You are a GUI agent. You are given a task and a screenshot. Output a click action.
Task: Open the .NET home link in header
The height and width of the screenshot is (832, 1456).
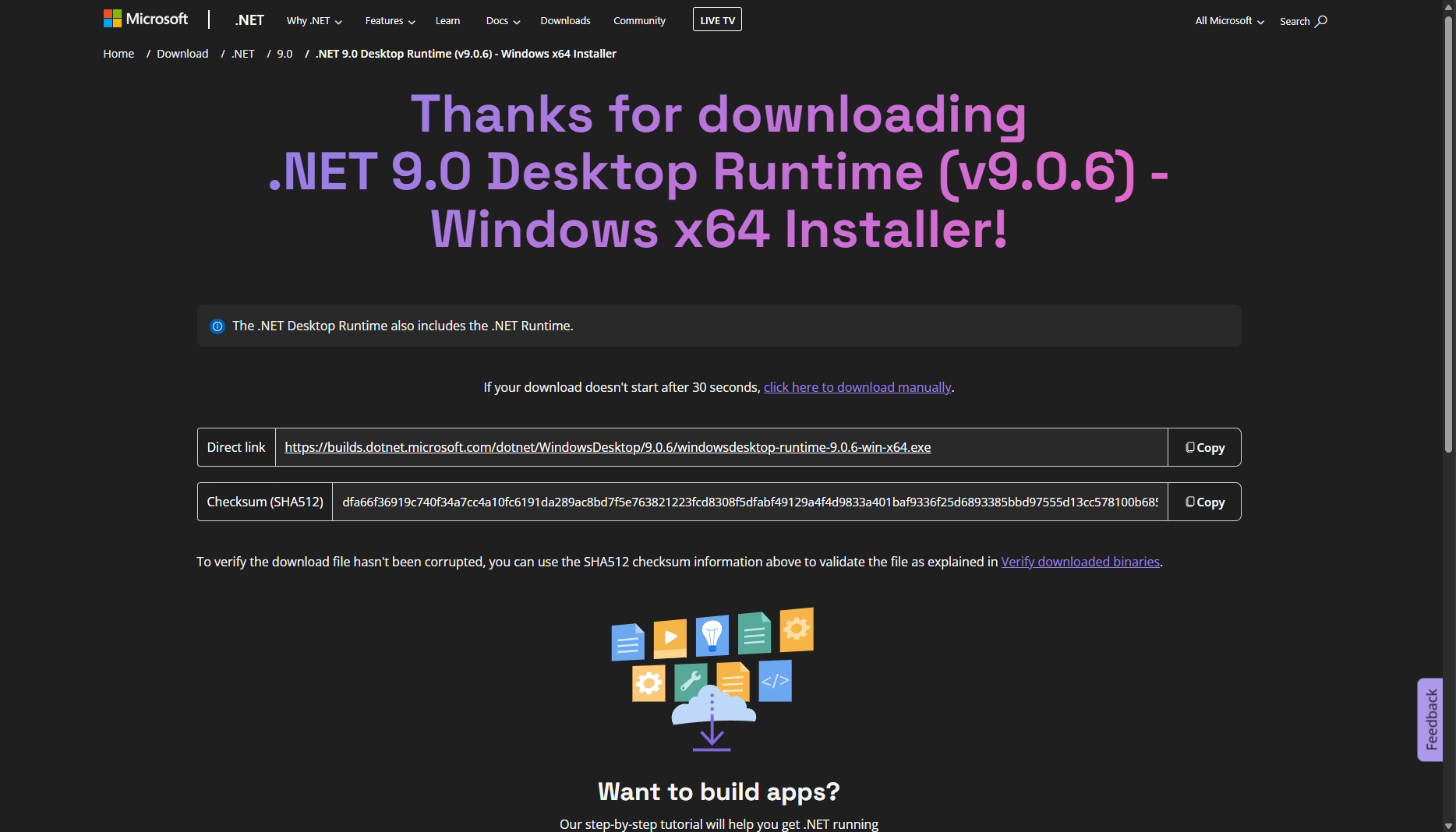(249, 20)
